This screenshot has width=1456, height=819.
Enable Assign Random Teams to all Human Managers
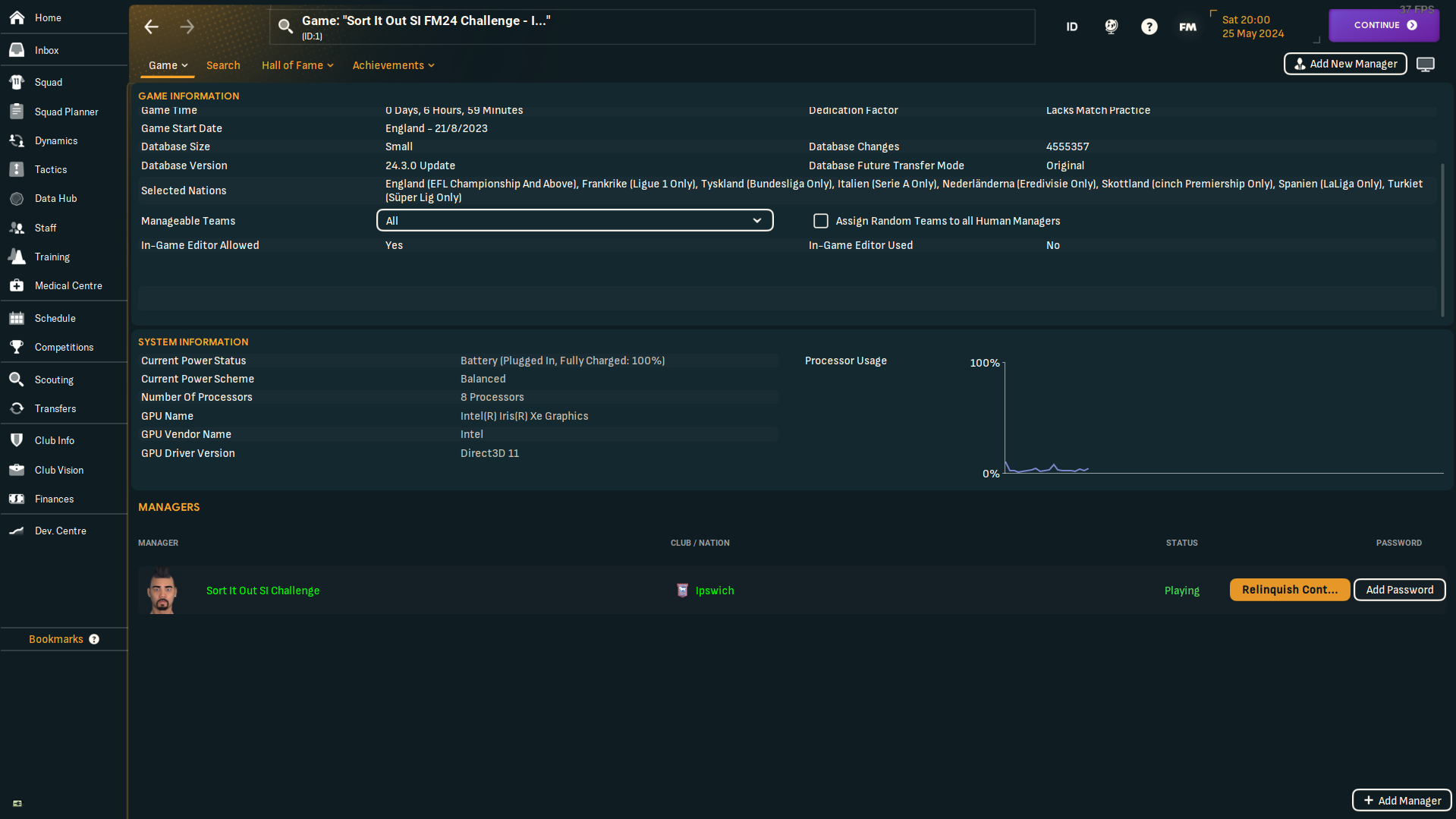pyautogui.click(x=820, y=221)
